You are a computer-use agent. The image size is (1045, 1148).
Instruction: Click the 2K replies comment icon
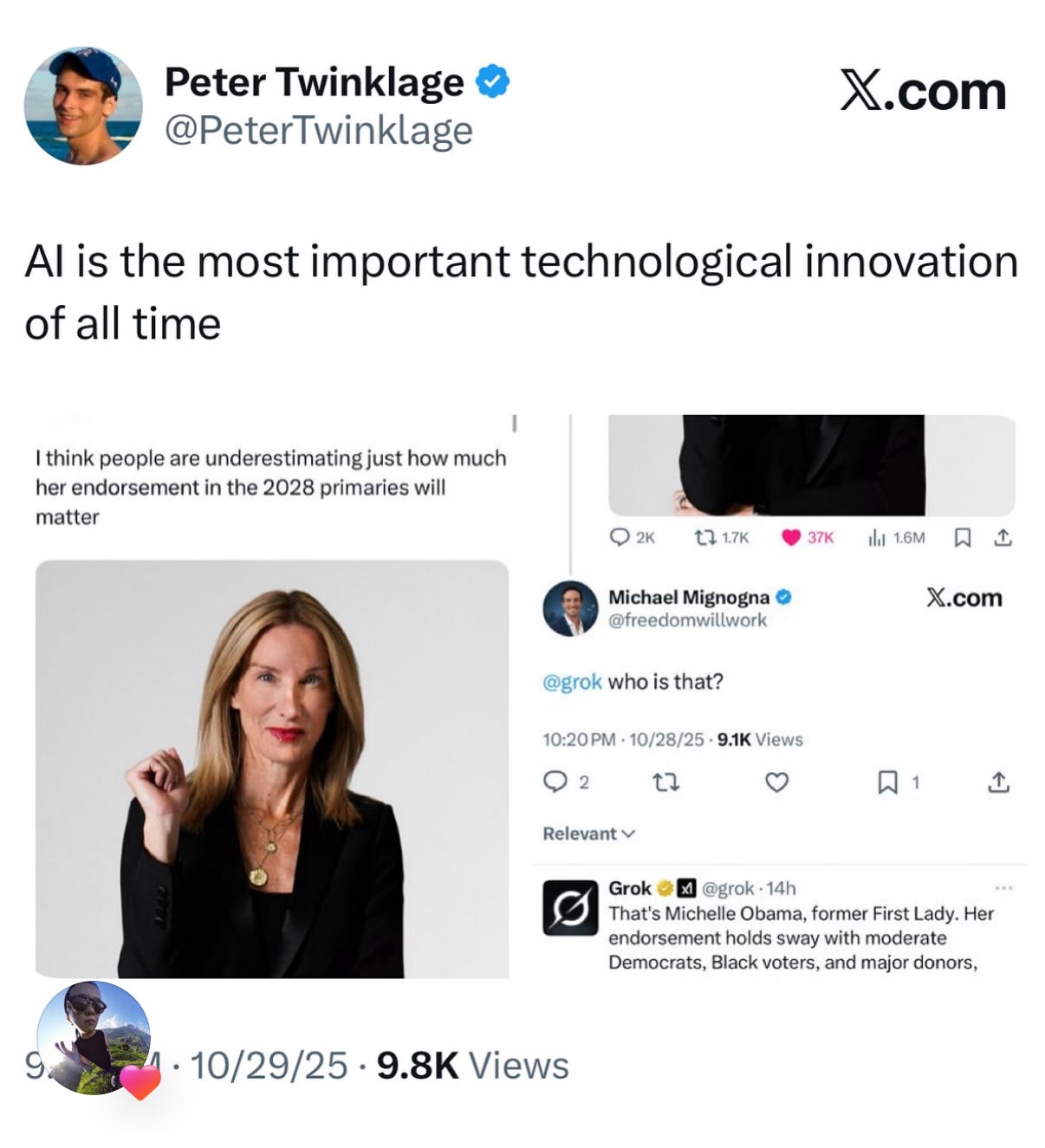click(620, 538)
